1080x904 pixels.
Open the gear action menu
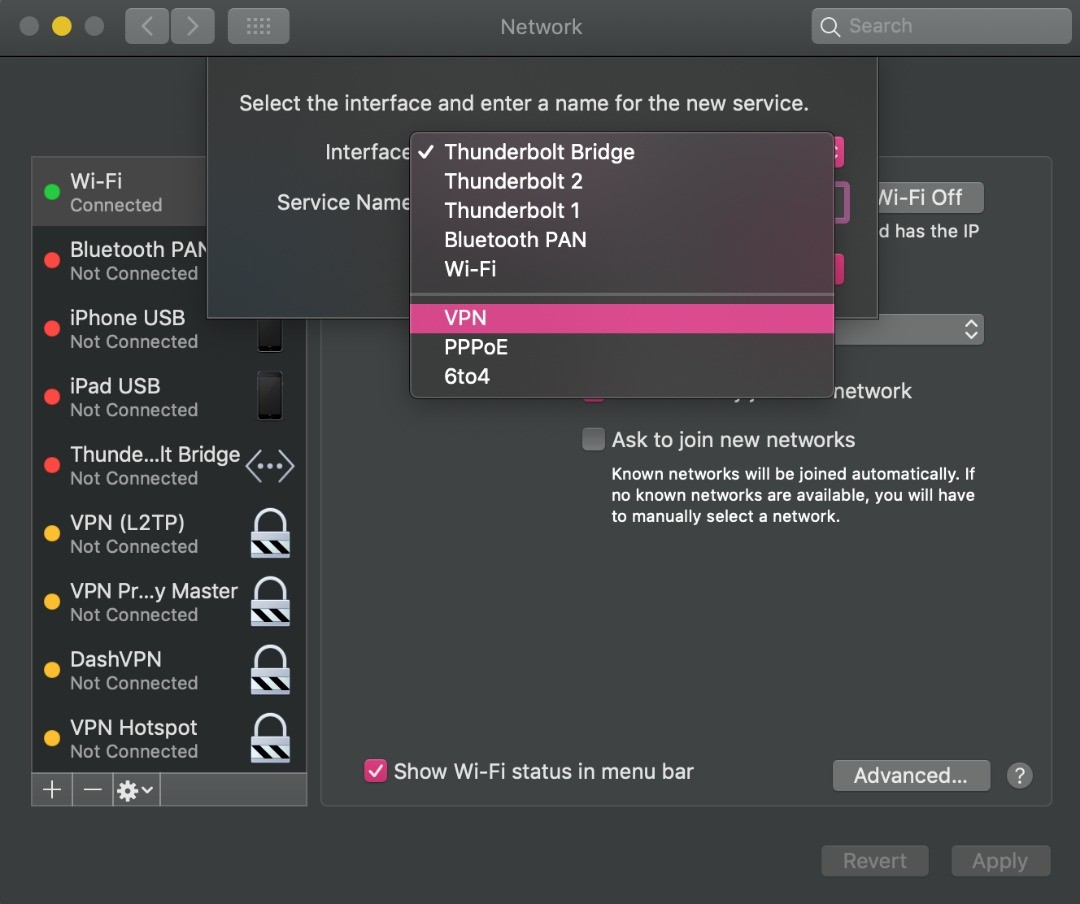pyautogui.click(x=135, y=790)
